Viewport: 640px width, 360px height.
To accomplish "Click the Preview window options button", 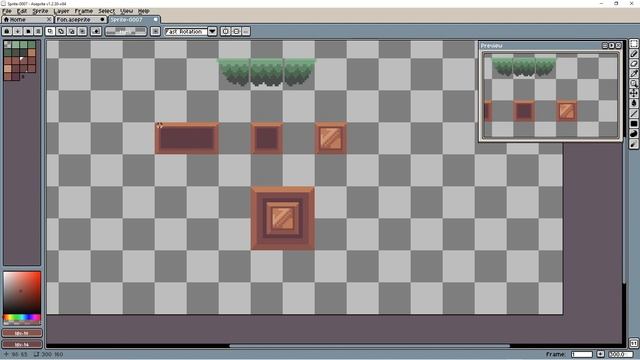I will click(605, 46).
